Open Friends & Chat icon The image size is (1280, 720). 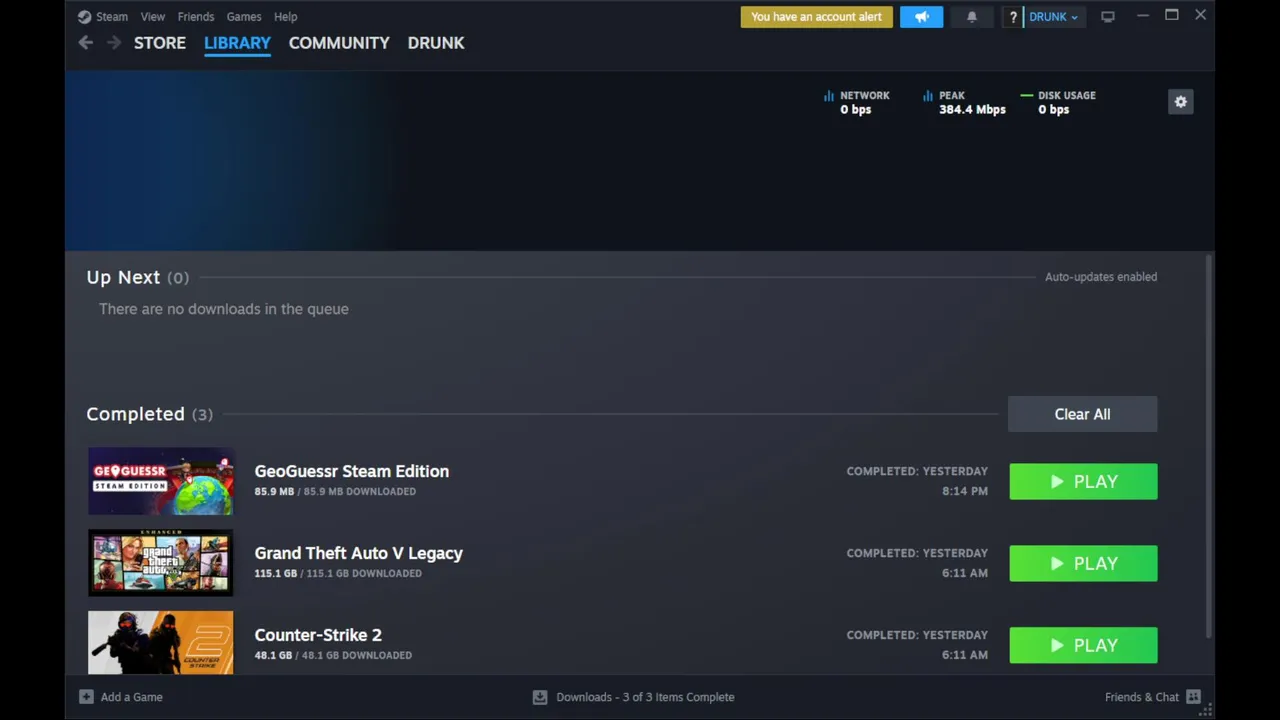tap(1193, 697)
